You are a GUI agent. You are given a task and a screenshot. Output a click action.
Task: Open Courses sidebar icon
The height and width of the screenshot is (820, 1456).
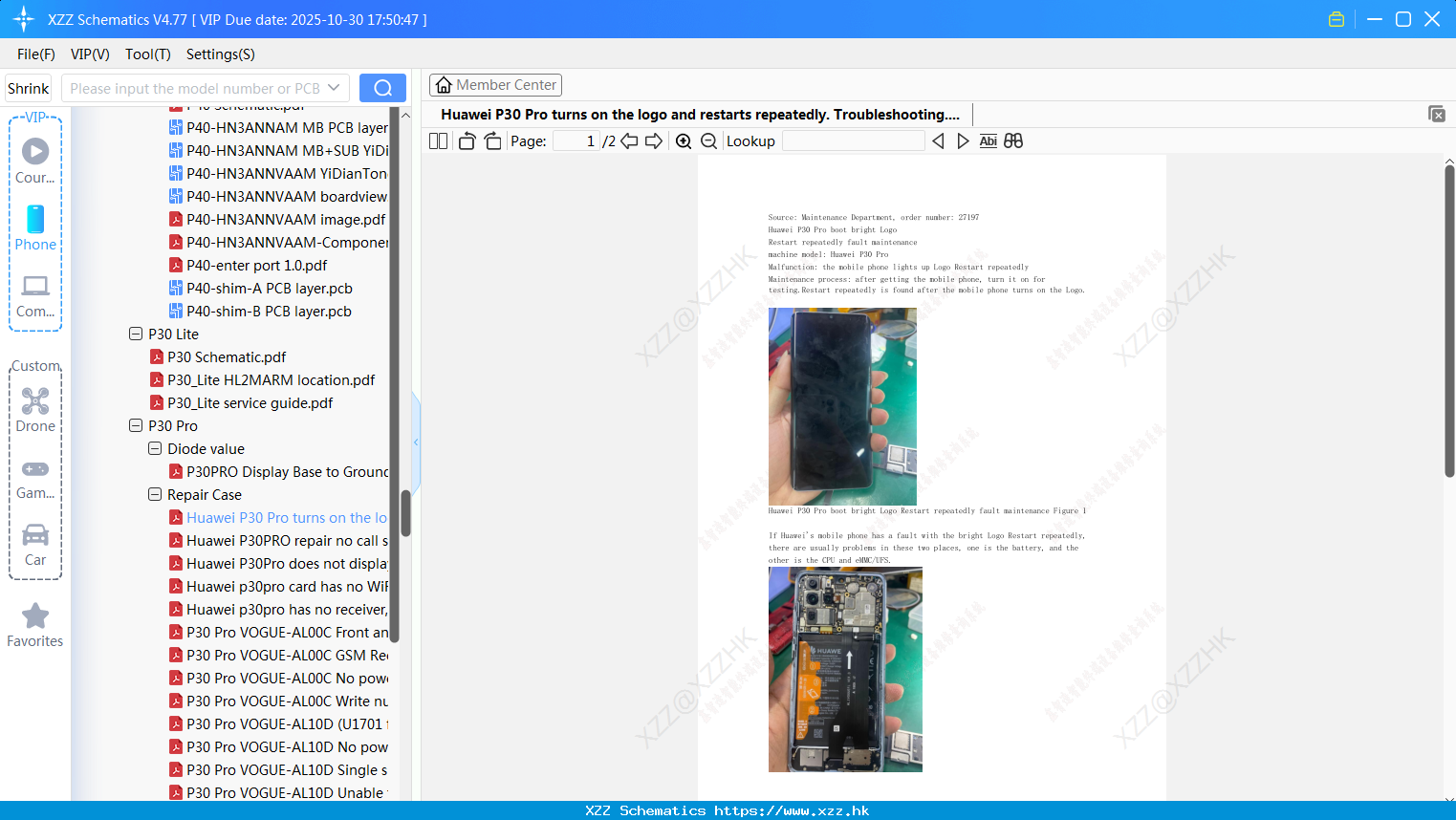point(35,162)
